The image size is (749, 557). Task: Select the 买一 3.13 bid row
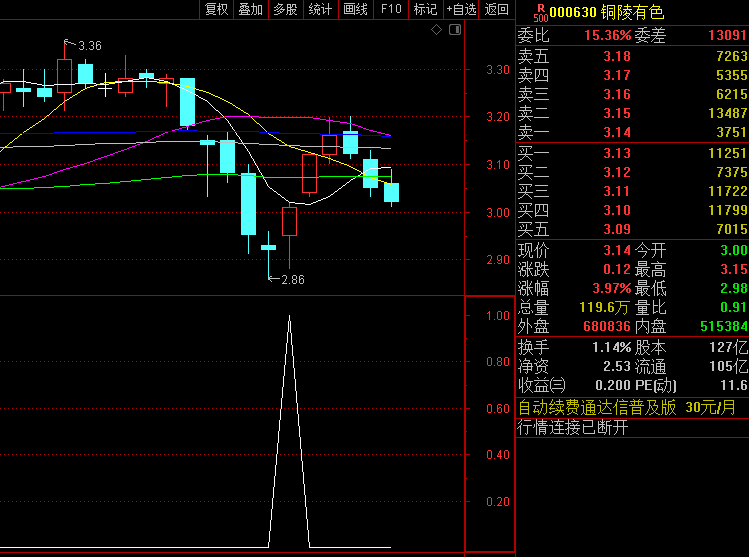tap(632, 153)
